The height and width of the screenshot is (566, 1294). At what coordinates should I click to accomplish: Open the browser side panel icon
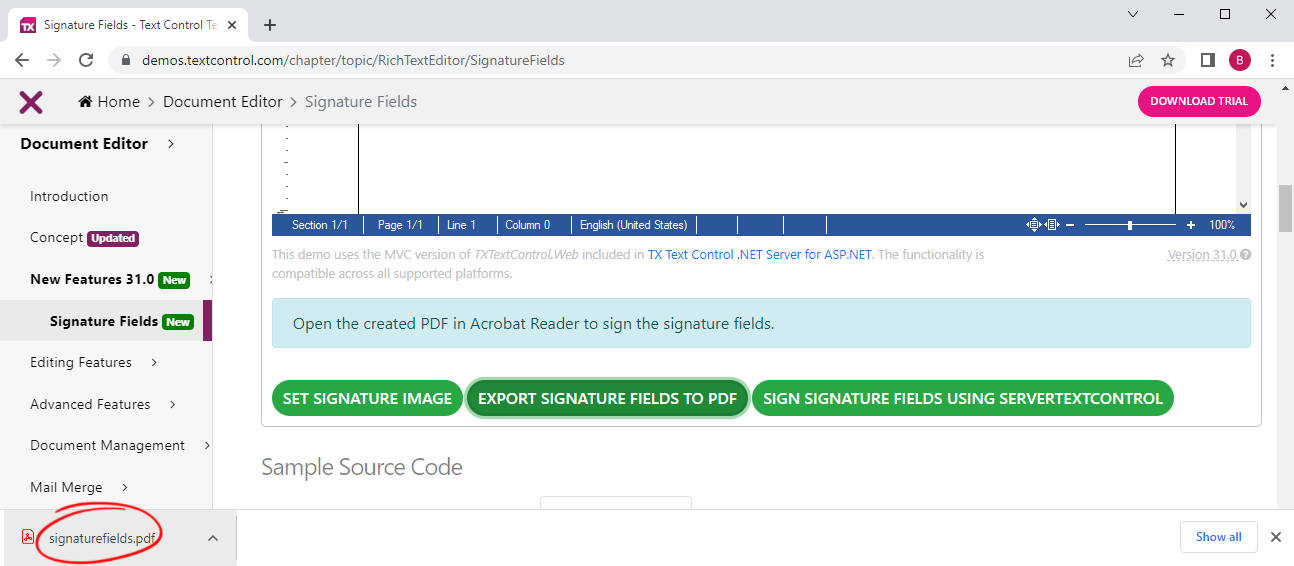[x=1208, y=60]
